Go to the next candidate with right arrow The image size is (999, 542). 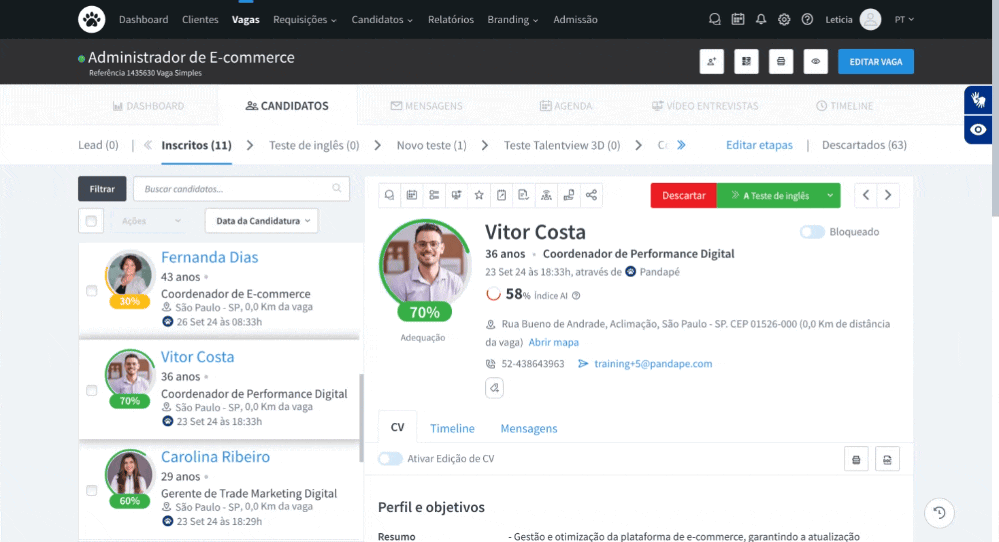click(887, 195)
